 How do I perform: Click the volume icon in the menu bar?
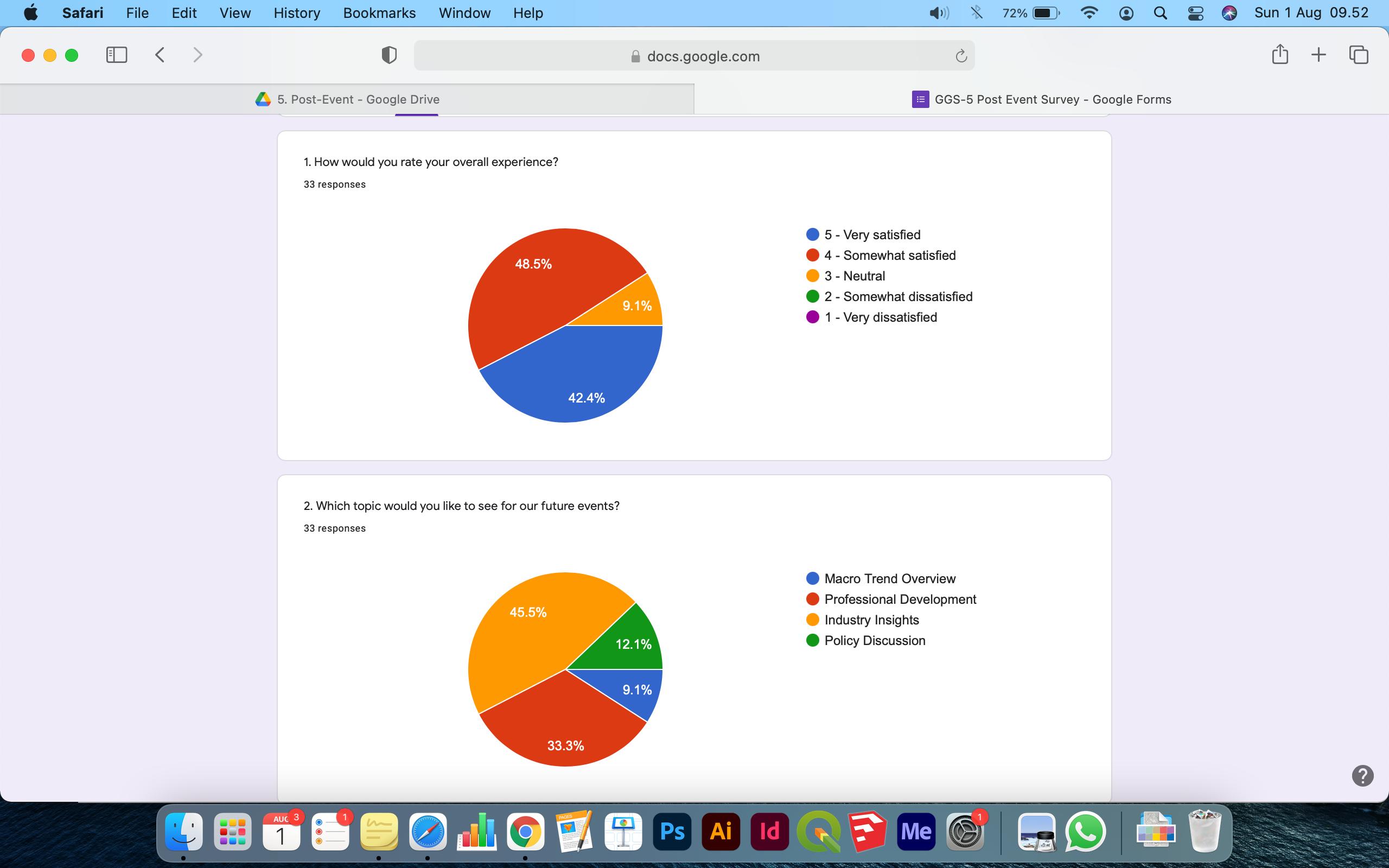(939, 13)
